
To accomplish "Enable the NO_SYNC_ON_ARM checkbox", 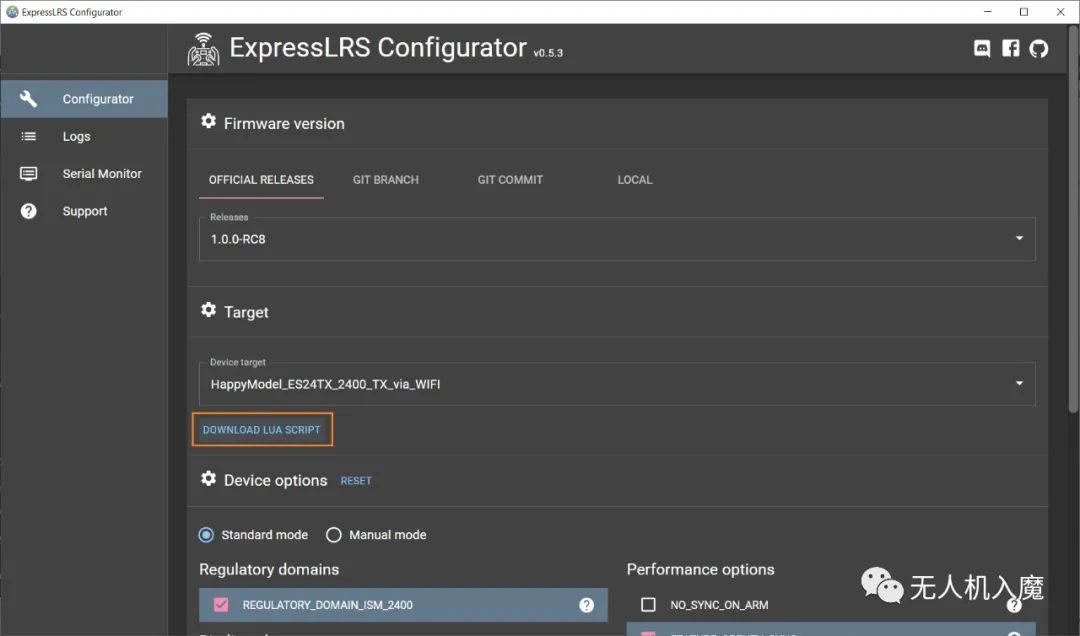I will coord(648,605).
